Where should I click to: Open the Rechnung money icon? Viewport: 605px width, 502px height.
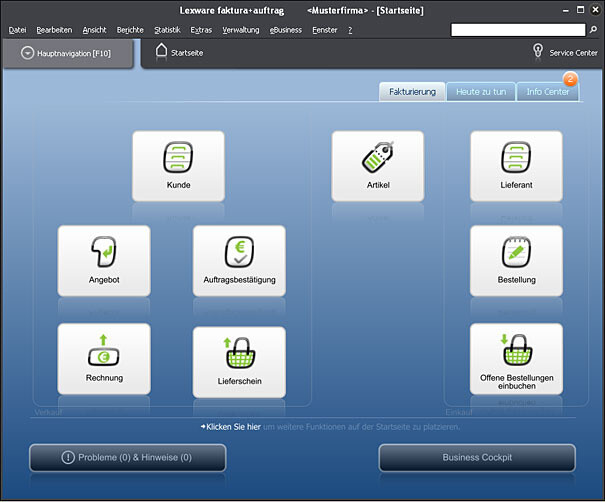click(104, 350)
